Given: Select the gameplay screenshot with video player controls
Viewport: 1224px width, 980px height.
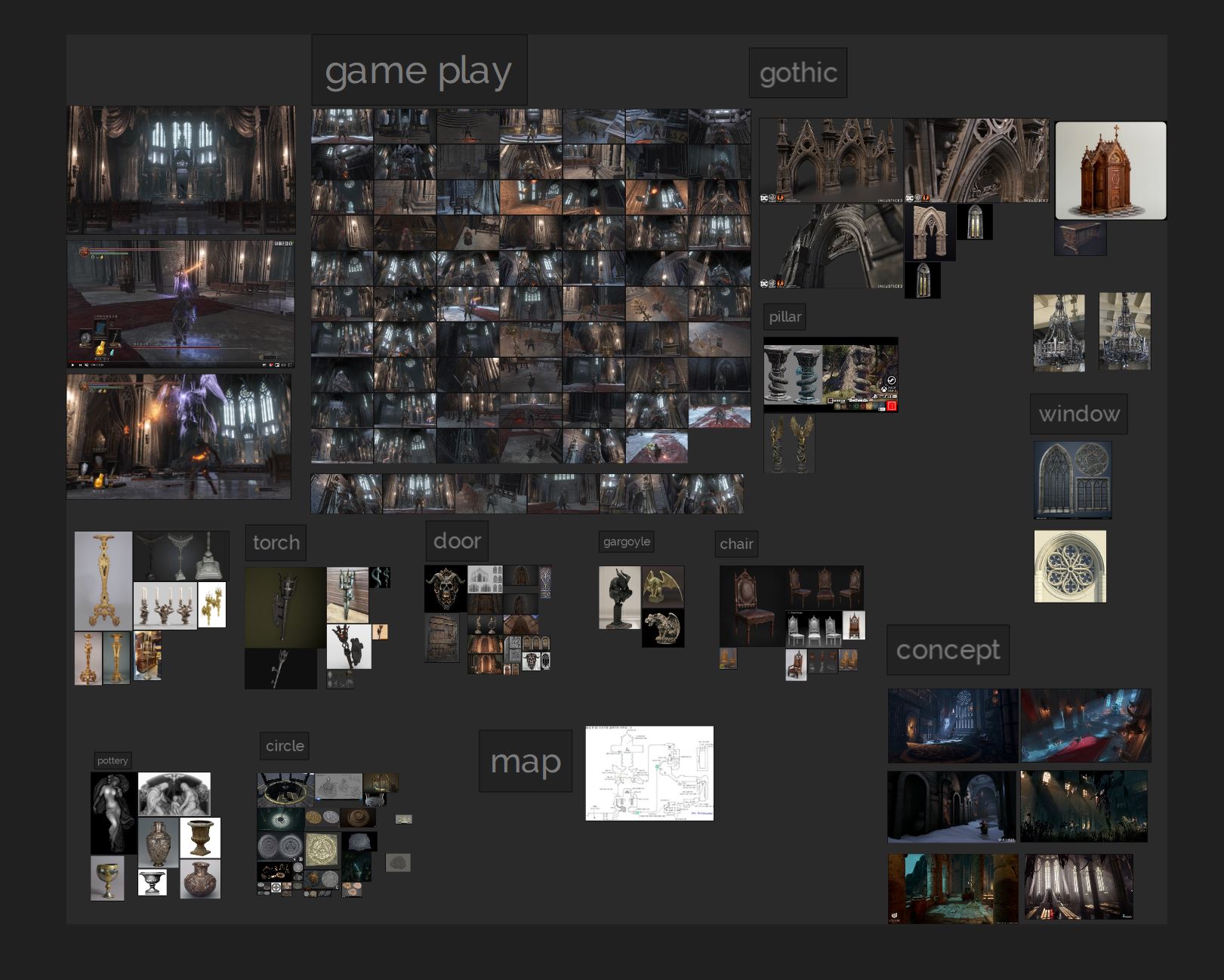Looking at the screenshot, I should [180, 304].
